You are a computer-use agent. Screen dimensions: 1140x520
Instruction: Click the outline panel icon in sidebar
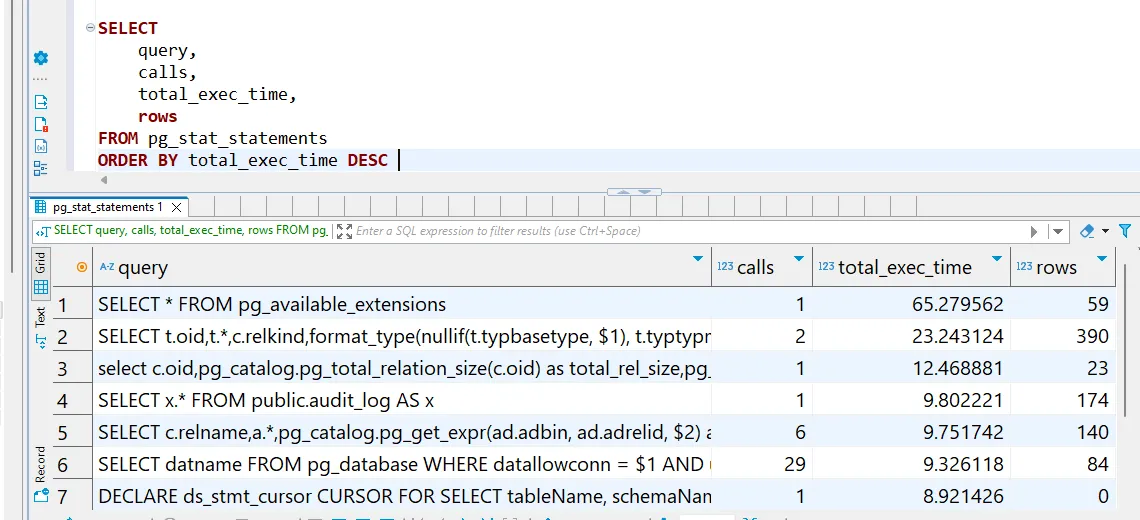[x=41, y=168]
